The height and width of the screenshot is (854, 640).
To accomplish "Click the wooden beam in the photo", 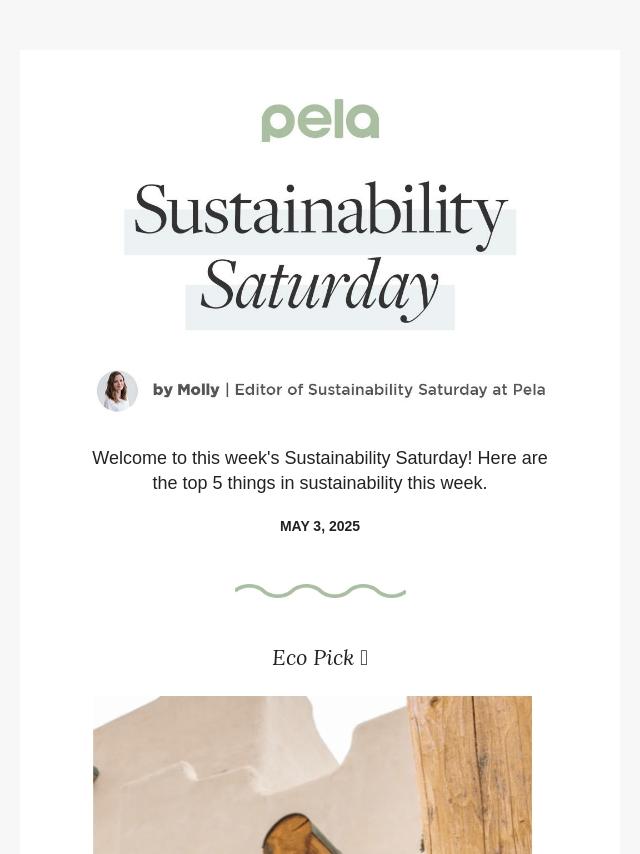I will pyautogui.click(x=470, y=774).
